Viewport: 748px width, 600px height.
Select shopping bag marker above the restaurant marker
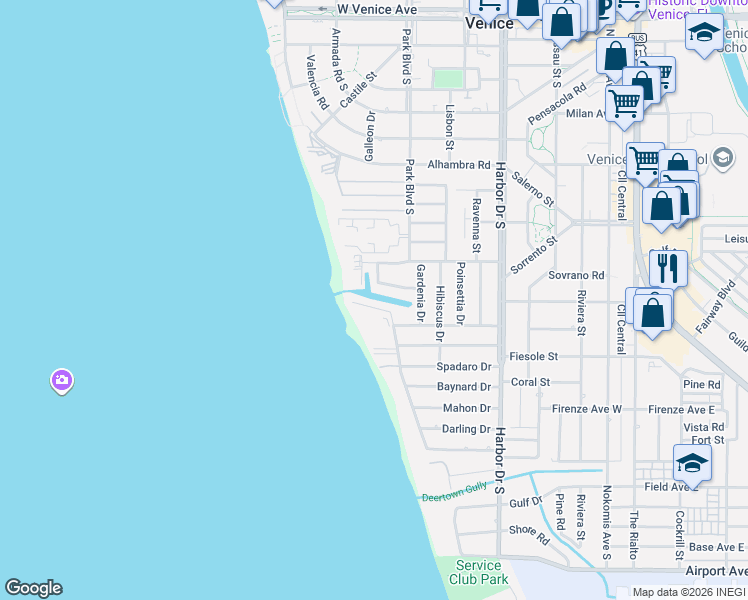click(661, 208)
